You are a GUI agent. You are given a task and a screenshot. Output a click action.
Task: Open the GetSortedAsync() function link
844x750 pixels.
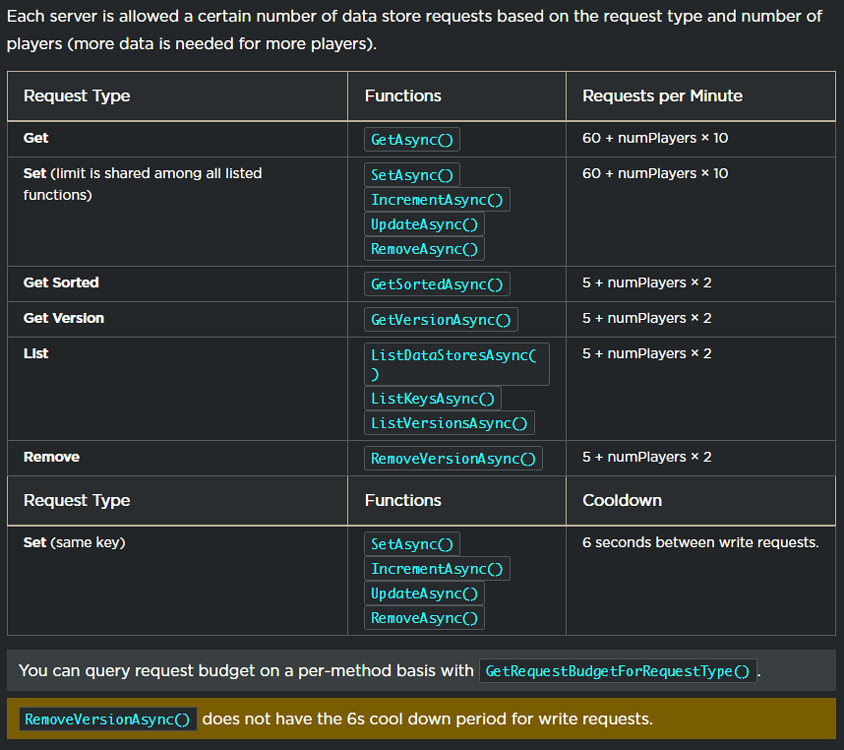click(437, 284)
